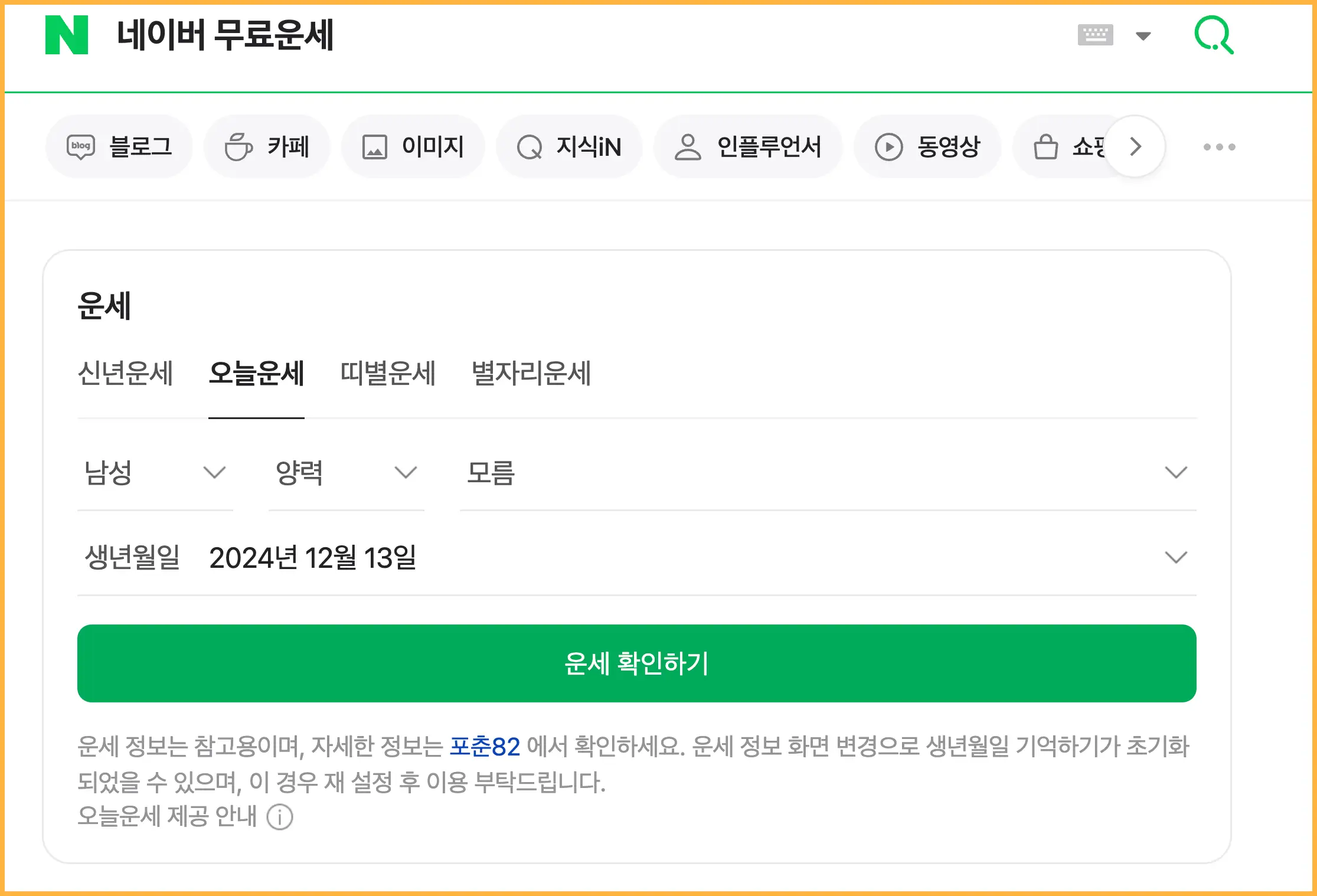Screen dimensions: 1317x896
Task: Click the Naver logo
Action: 67,37
